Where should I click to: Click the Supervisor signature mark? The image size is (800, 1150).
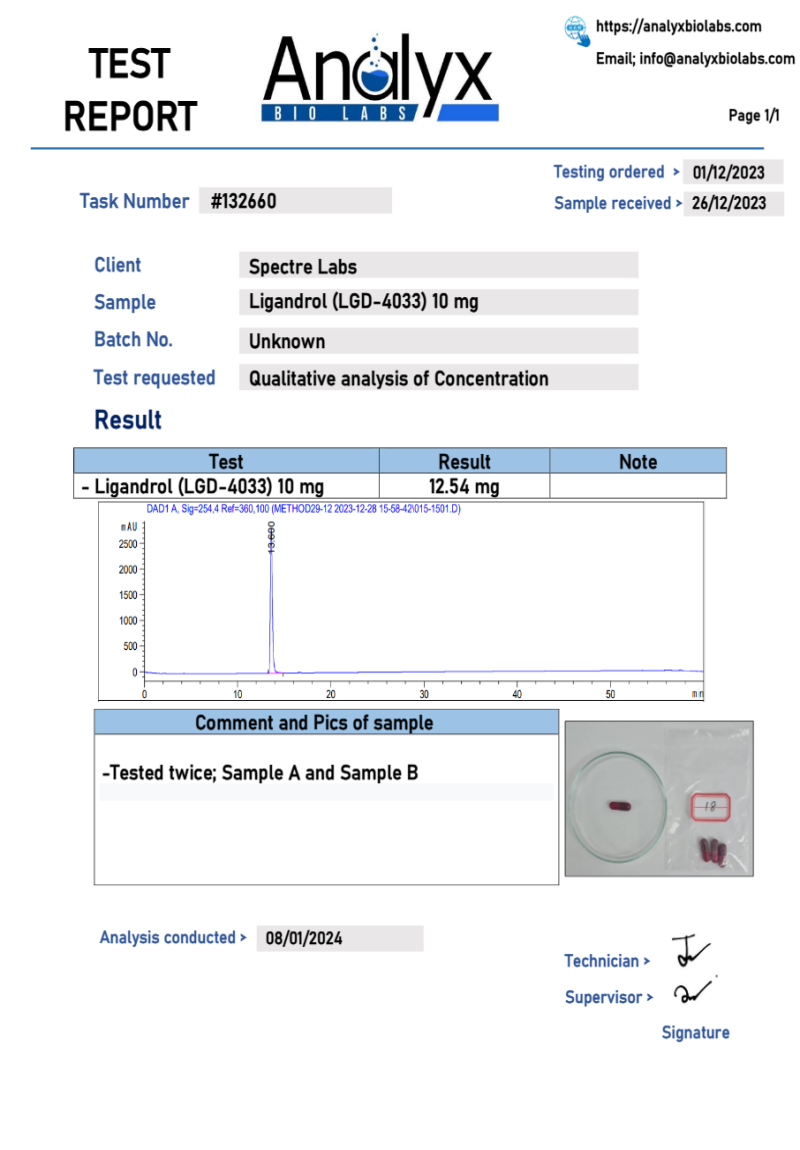692,992
